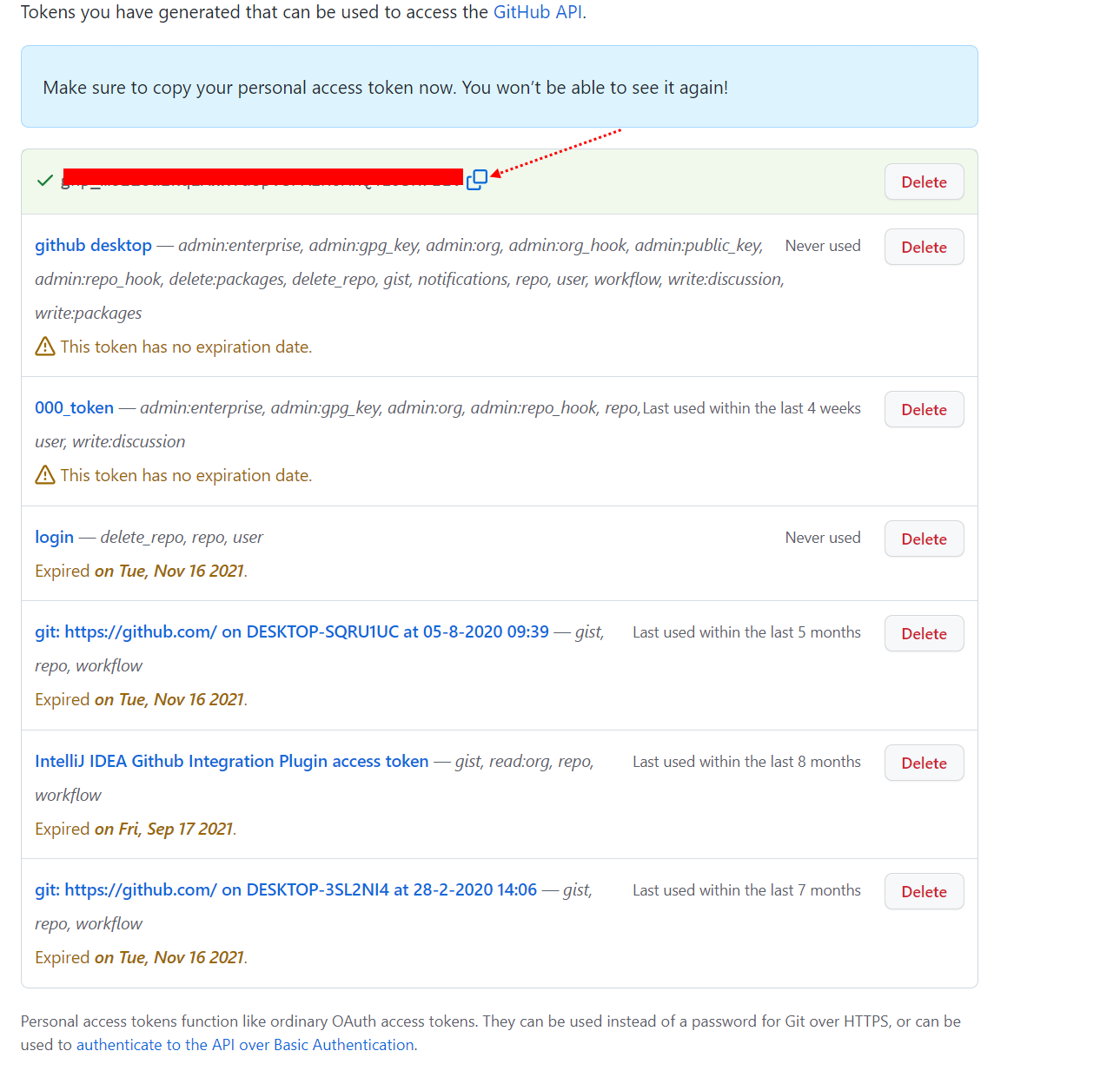The width and height of the screenshot is (1120, 1084).
Task: Click no-expiration warning text under 000_token
Action: pos(186,475)
